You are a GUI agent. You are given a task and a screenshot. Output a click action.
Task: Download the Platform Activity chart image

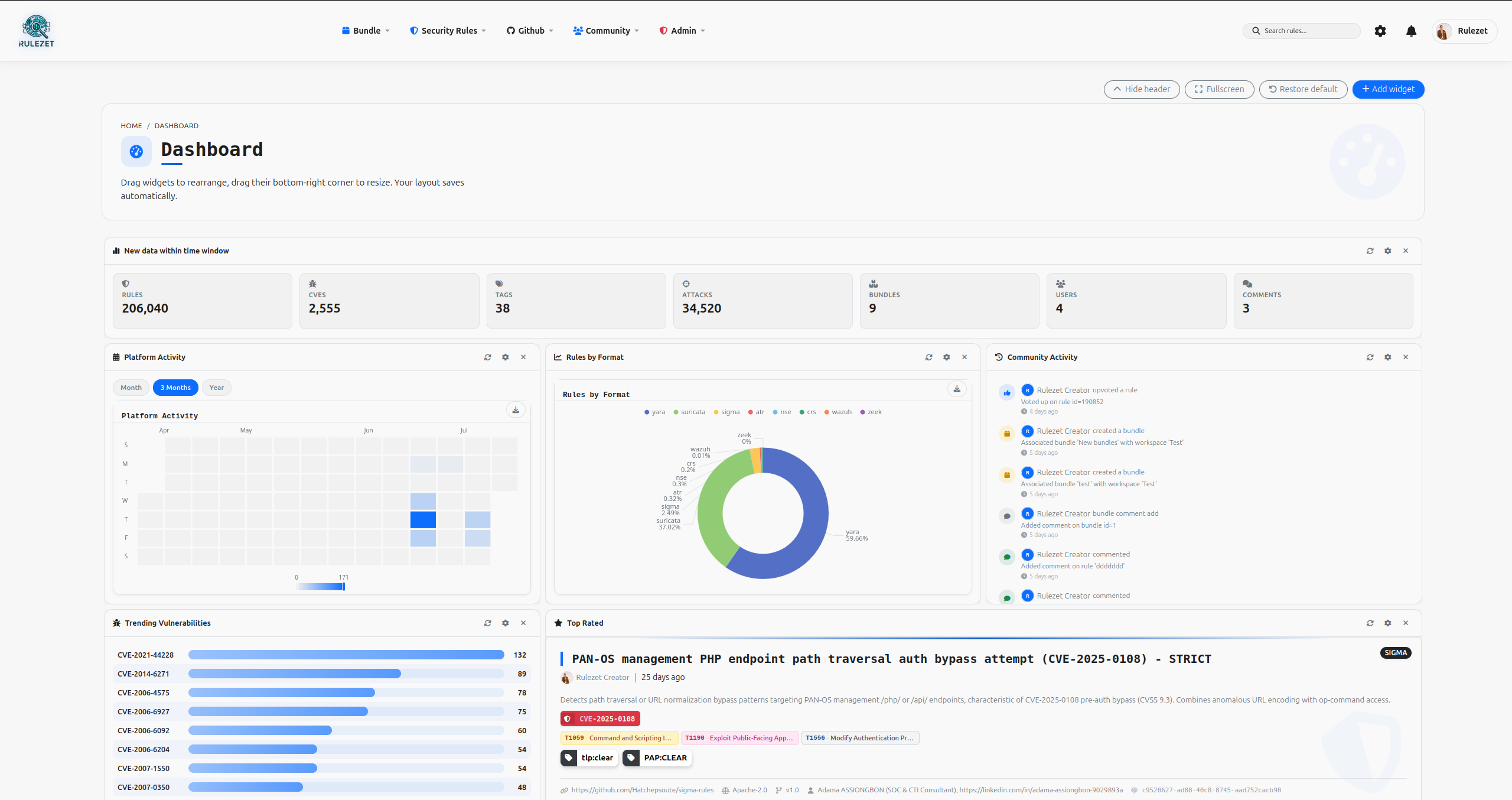pos(516,410)
